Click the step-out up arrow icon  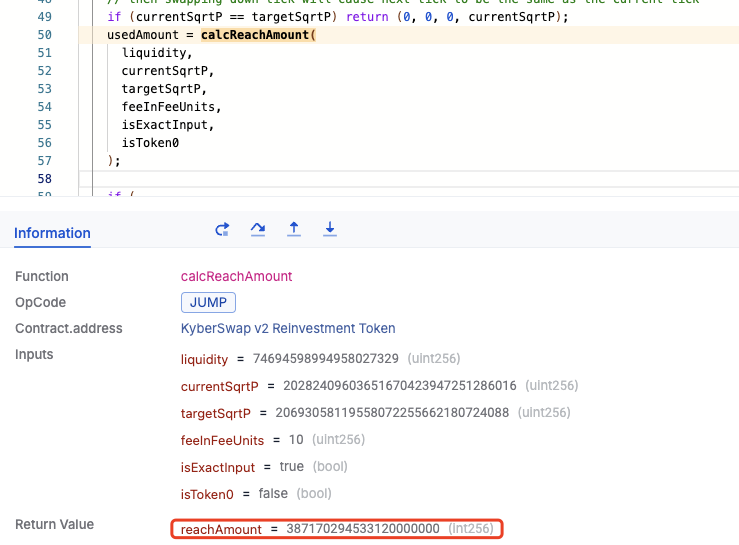[x=294, y=229]
